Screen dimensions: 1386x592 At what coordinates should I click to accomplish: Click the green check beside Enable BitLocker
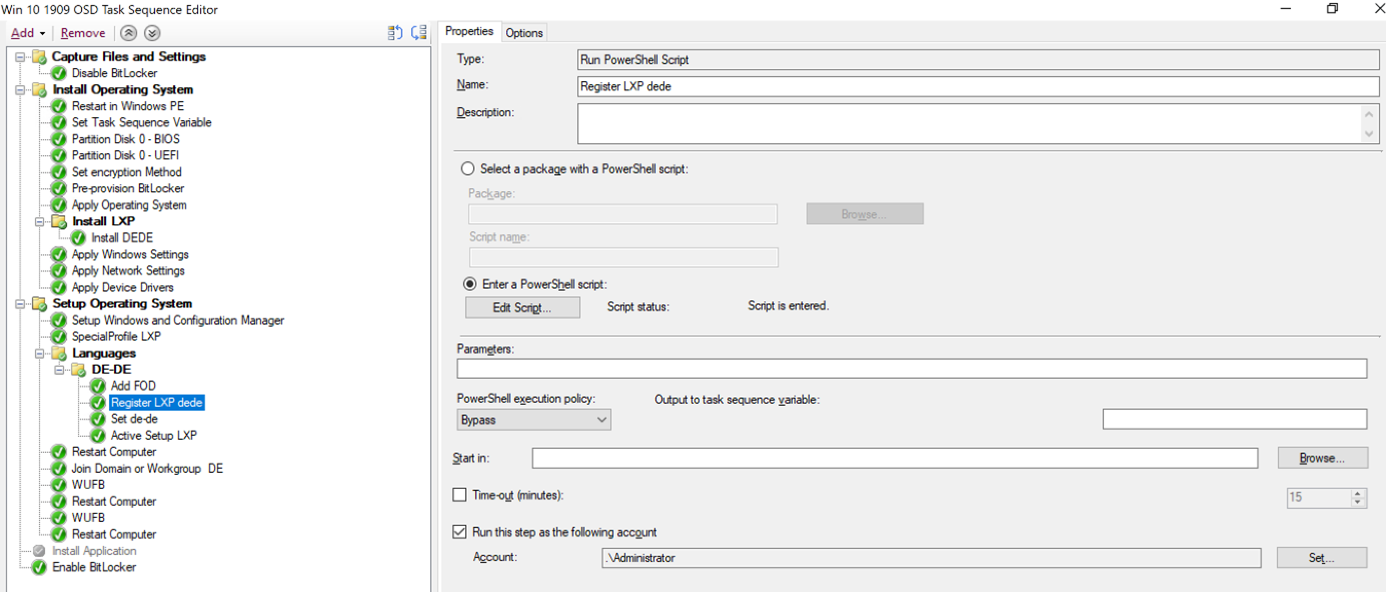[x=41, y=567]
